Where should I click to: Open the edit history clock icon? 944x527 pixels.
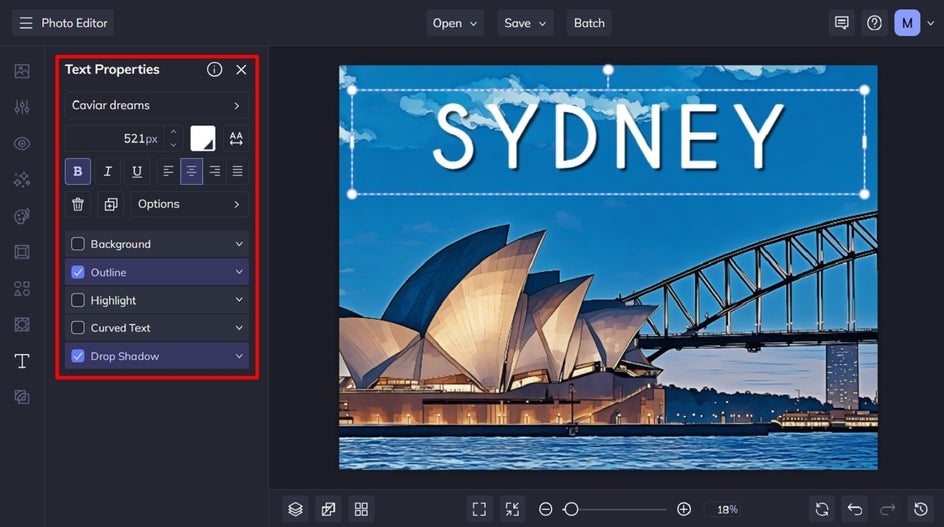pyautogui.click(x=921, y=510)
